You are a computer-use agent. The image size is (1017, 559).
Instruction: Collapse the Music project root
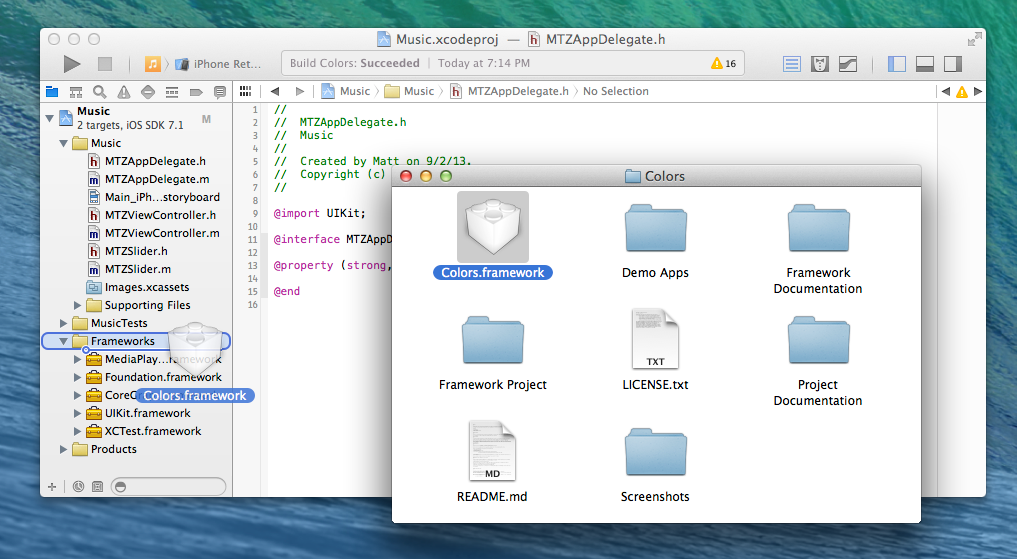[x=49, y=118]
